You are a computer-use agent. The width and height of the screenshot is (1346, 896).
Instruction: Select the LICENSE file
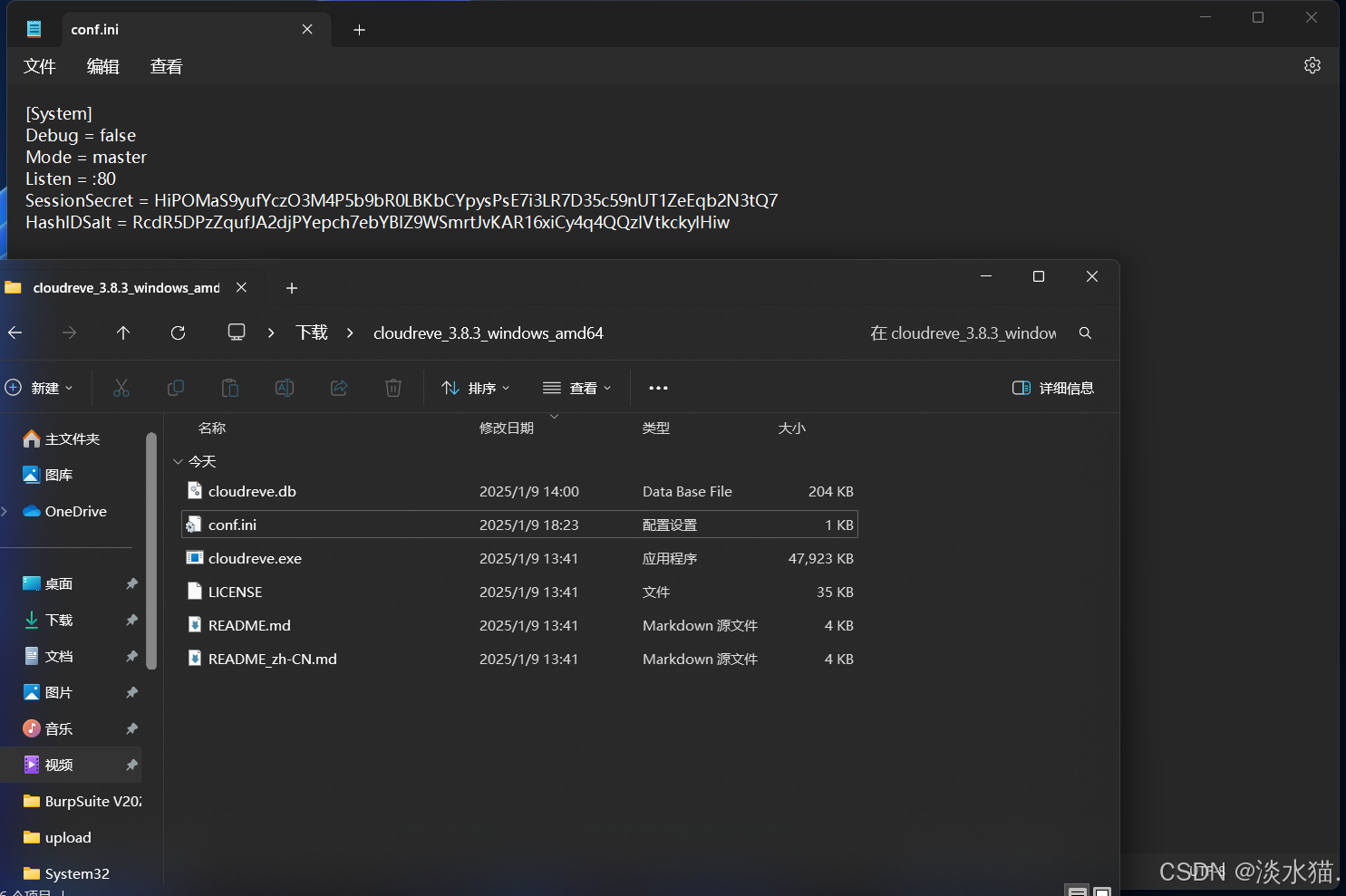click(x=519, y=592)
